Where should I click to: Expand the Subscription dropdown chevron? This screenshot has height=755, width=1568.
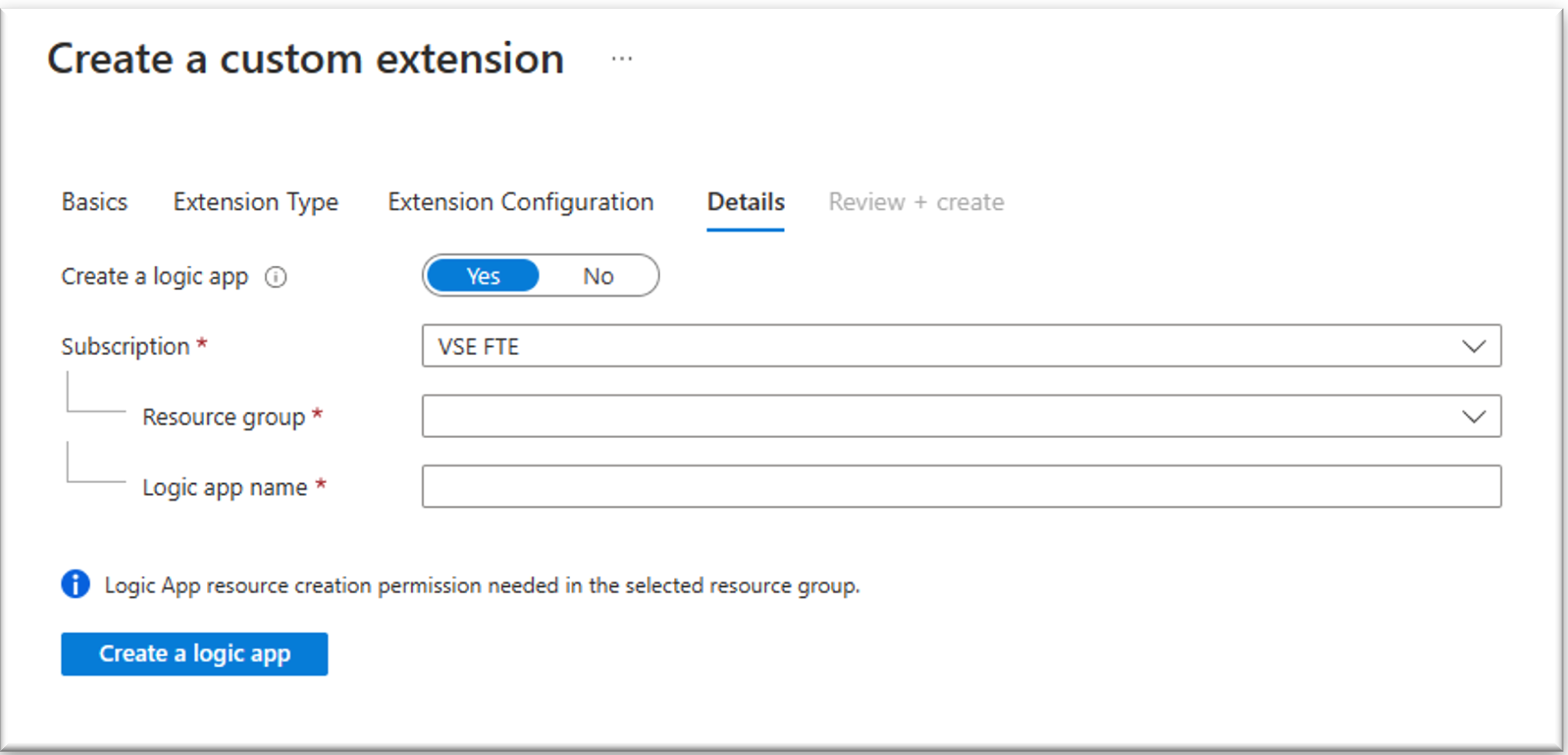[1473, 346]
